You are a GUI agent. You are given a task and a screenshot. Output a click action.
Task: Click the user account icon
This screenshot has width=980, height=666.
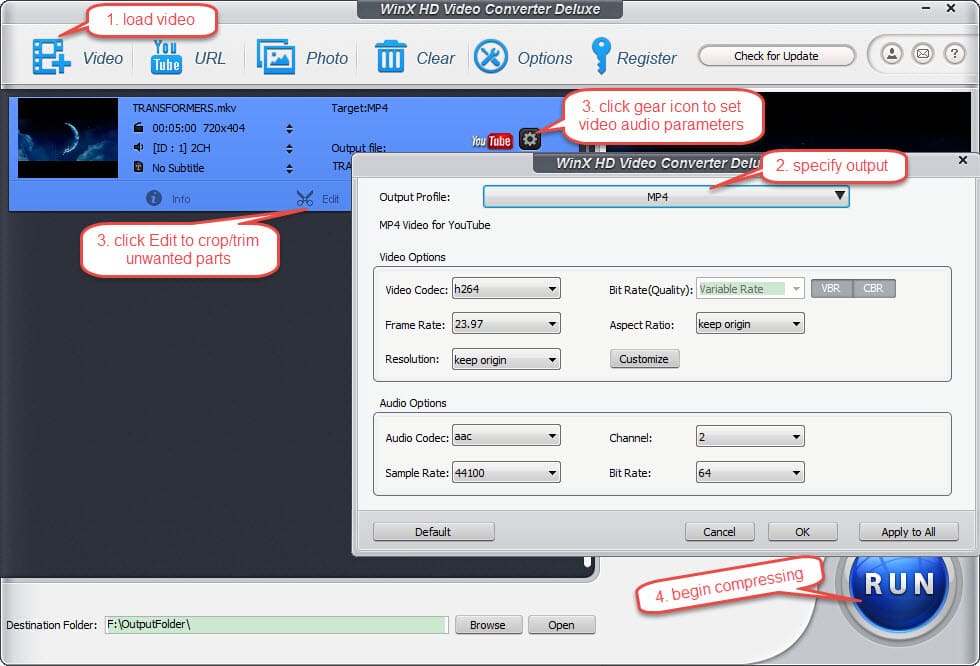(892, 54)
